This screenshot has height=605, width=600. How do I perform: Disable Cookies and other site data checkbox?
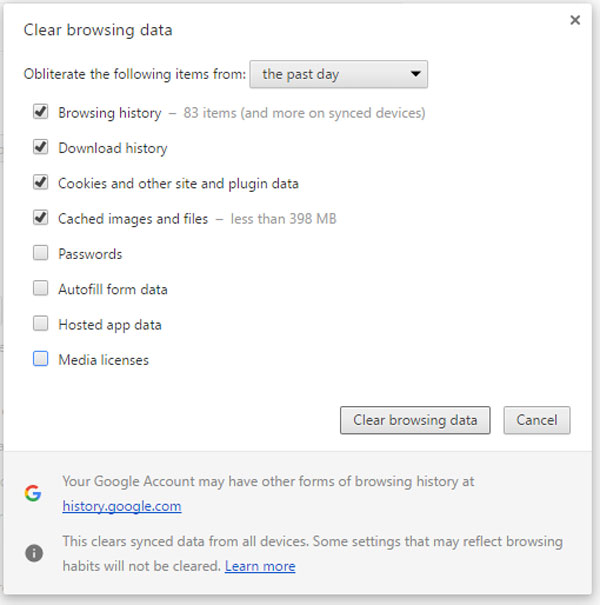click(41, 183)
